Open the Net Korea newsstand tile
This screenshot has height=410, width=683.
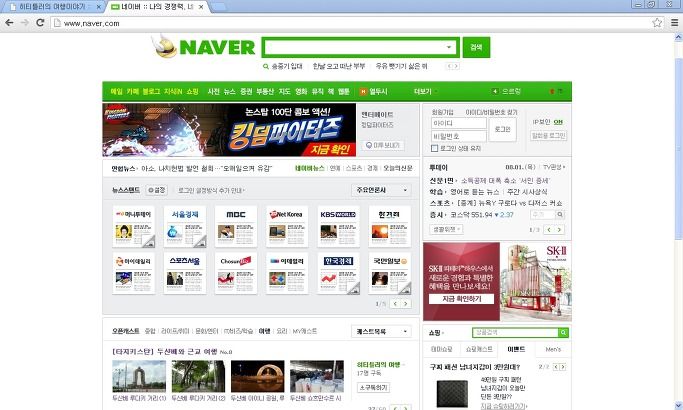tap(287, 227)
